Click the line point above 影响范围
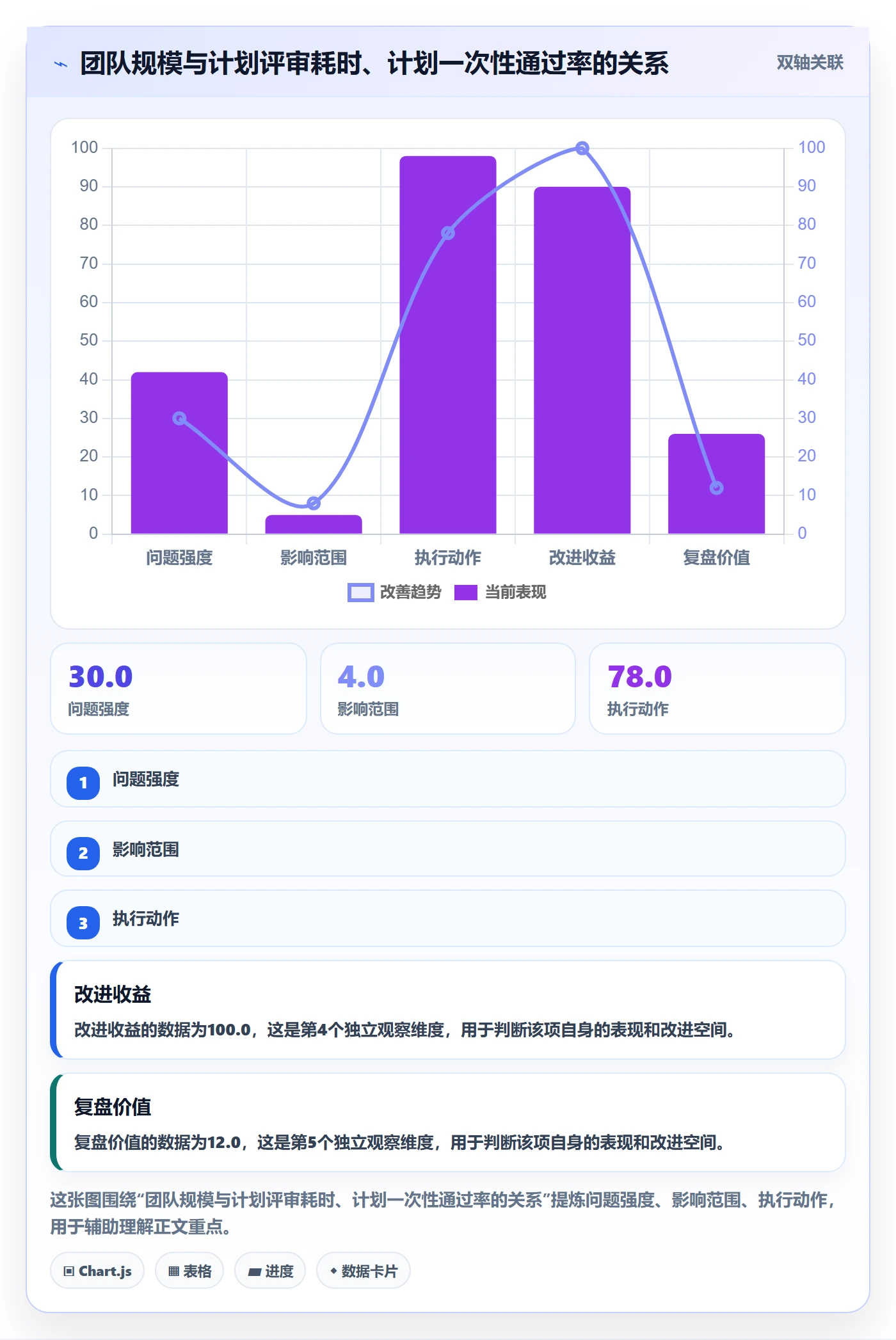Image resolution: width=896 pixels, height=1340 pixels. pos(314,503)
